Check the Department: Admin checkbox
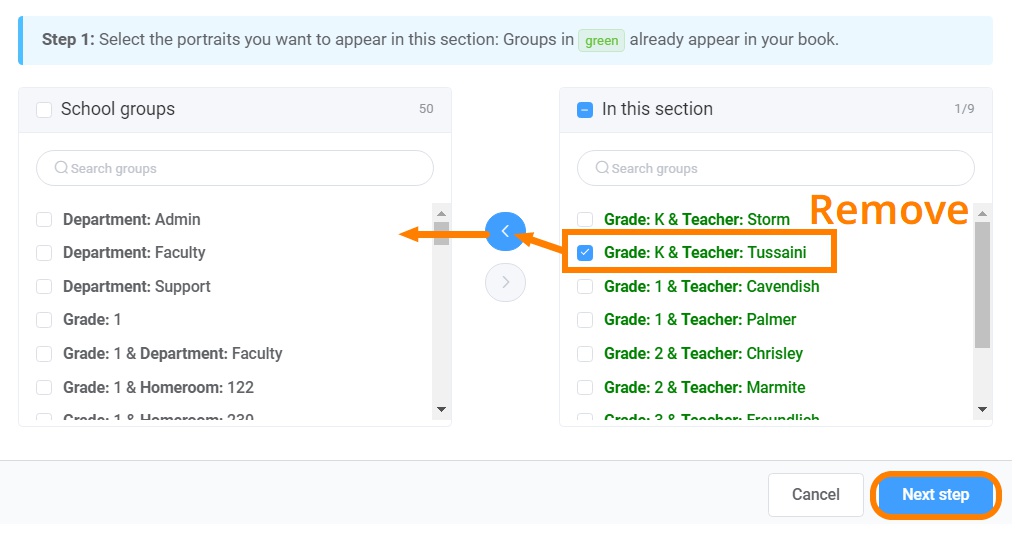 [44, 220]
